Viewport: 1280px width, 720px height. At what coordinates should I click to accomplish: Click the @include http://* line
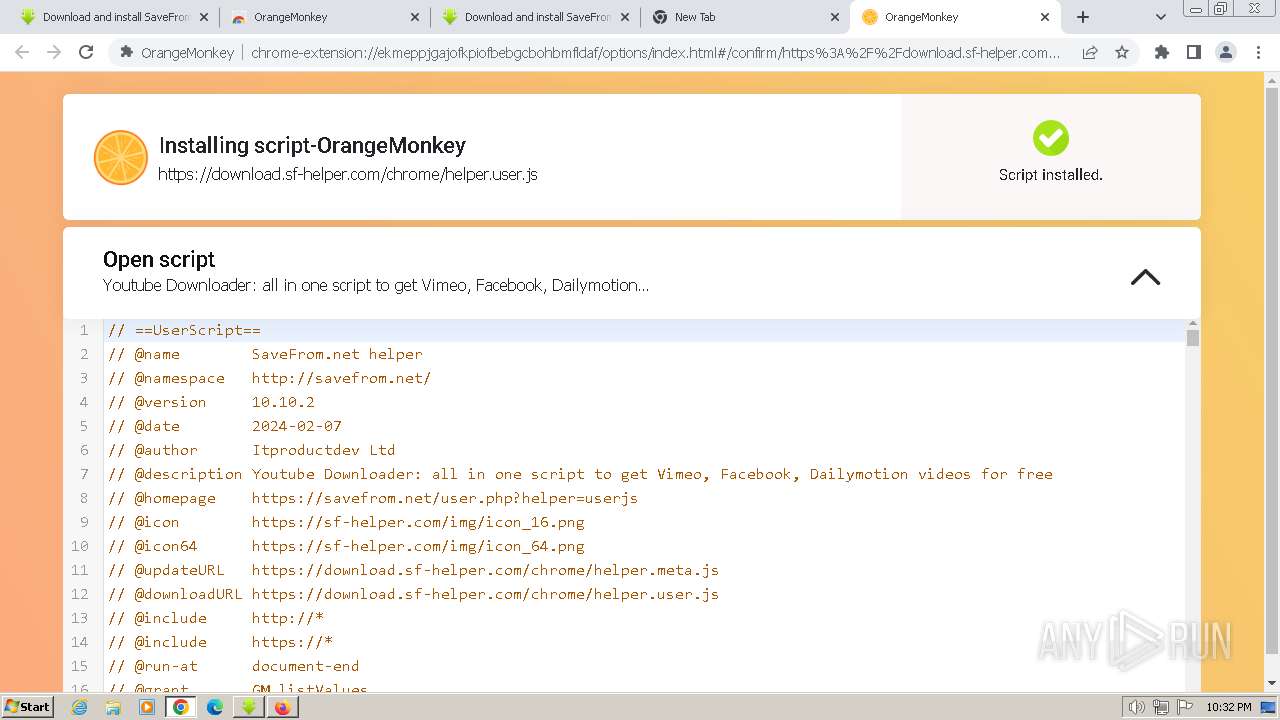tap(216, 618)
